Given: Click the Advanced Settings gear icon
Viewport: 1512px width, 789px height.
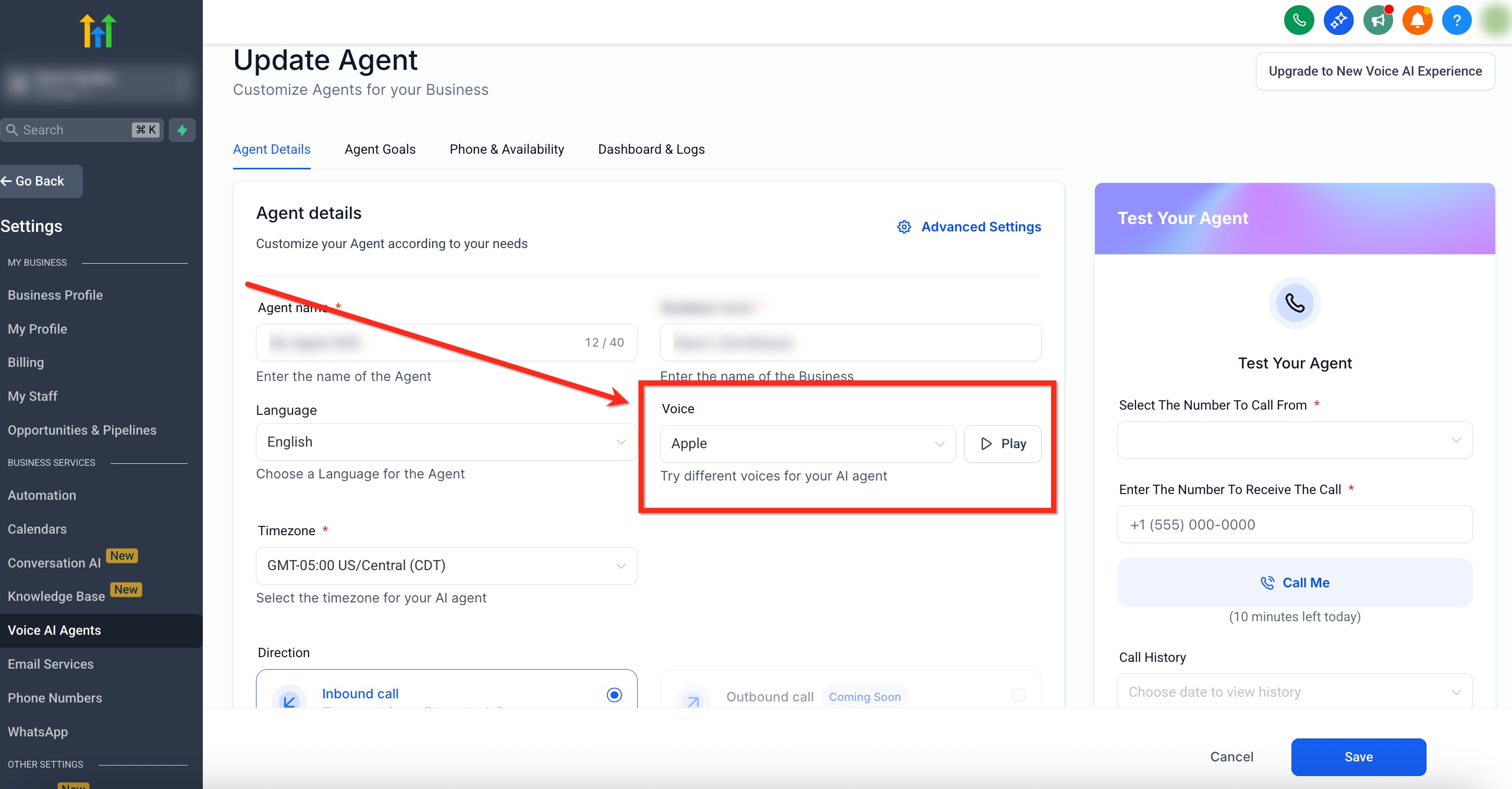Looking at the screenshot, I should (x=904, y=227).
